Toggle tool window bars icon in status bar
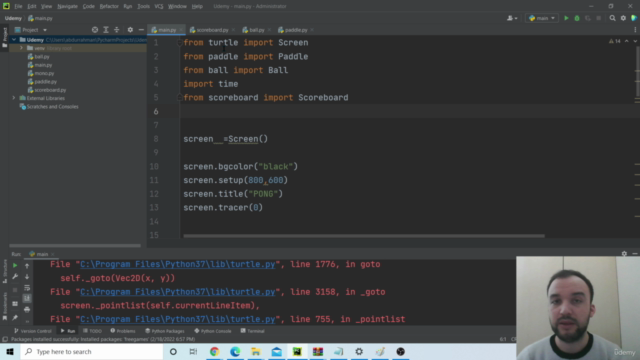The height and width of the screenshot is (360, 640). click(x=5, y=339)
